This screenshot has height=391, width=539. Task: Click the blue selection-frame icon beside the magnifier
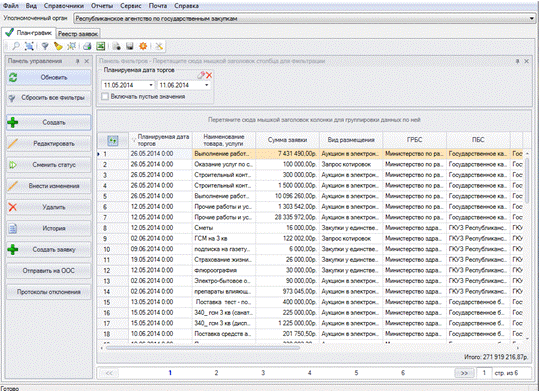tap(29, 46)
